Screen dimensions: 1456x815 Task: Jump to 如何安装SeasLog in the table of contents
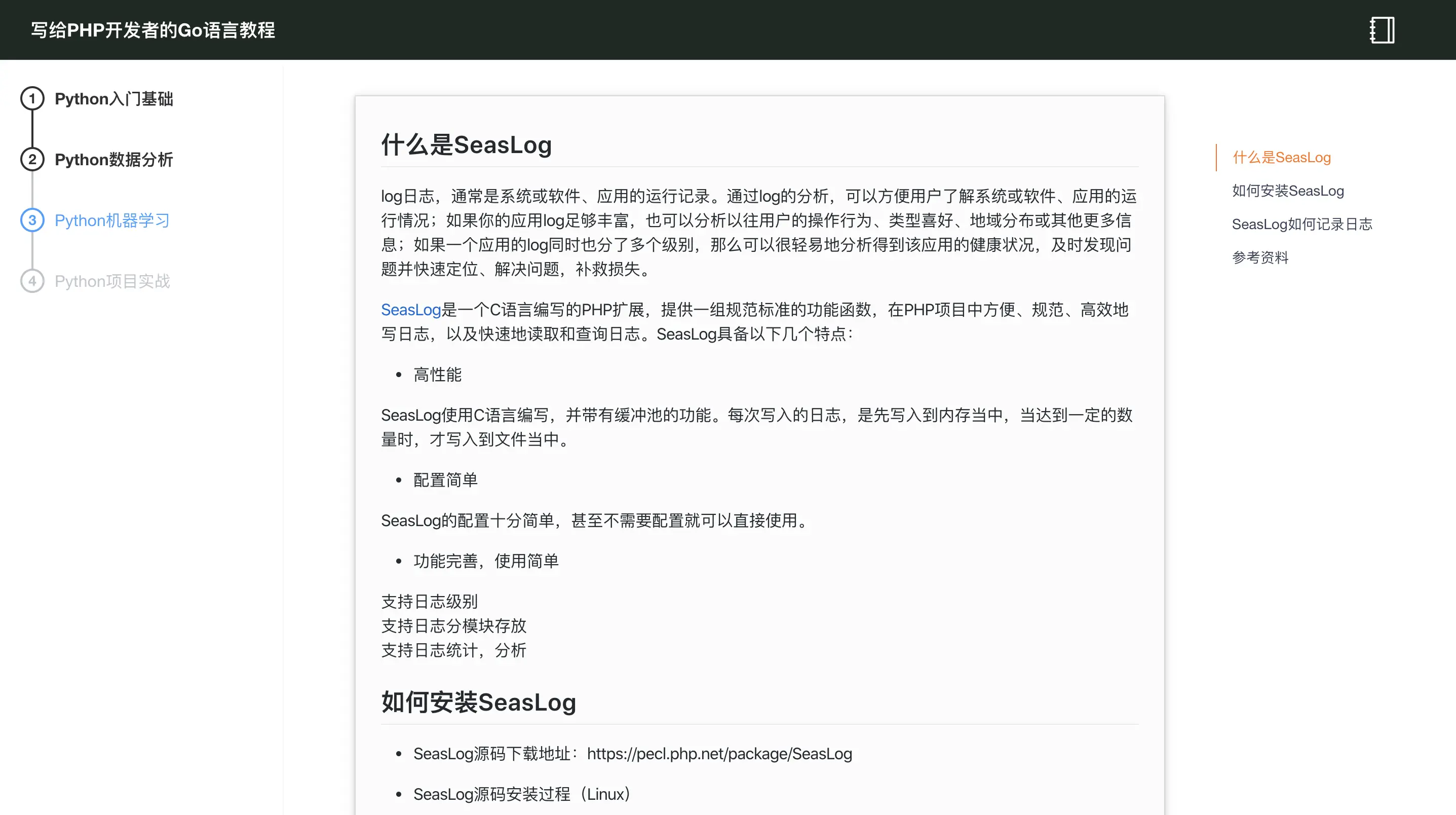tap(1288, 191)
